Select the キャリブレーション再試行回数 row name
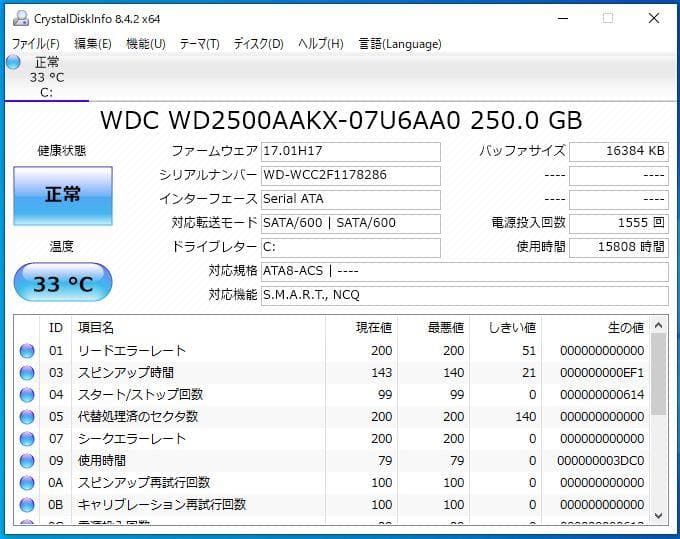The image size is (680, 539). [162, 504]
